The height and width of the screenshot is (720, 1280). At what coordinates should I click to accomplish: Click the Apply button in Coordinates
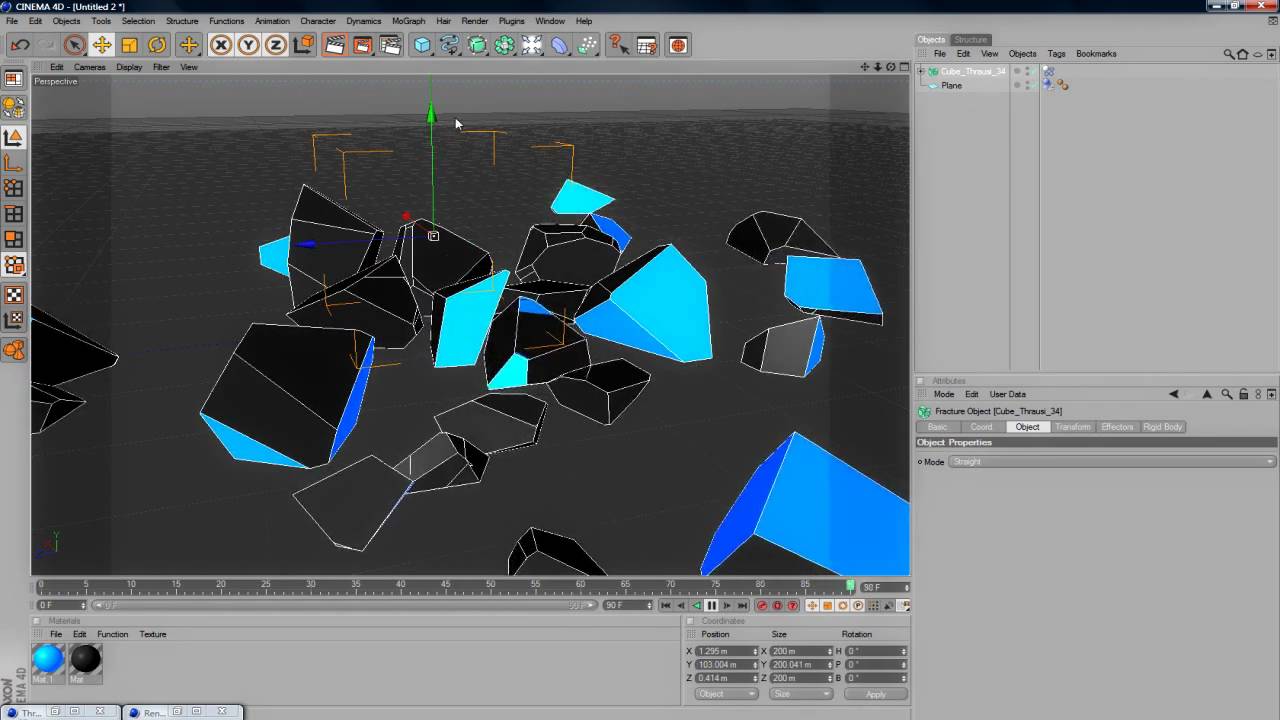click(875, 694)
